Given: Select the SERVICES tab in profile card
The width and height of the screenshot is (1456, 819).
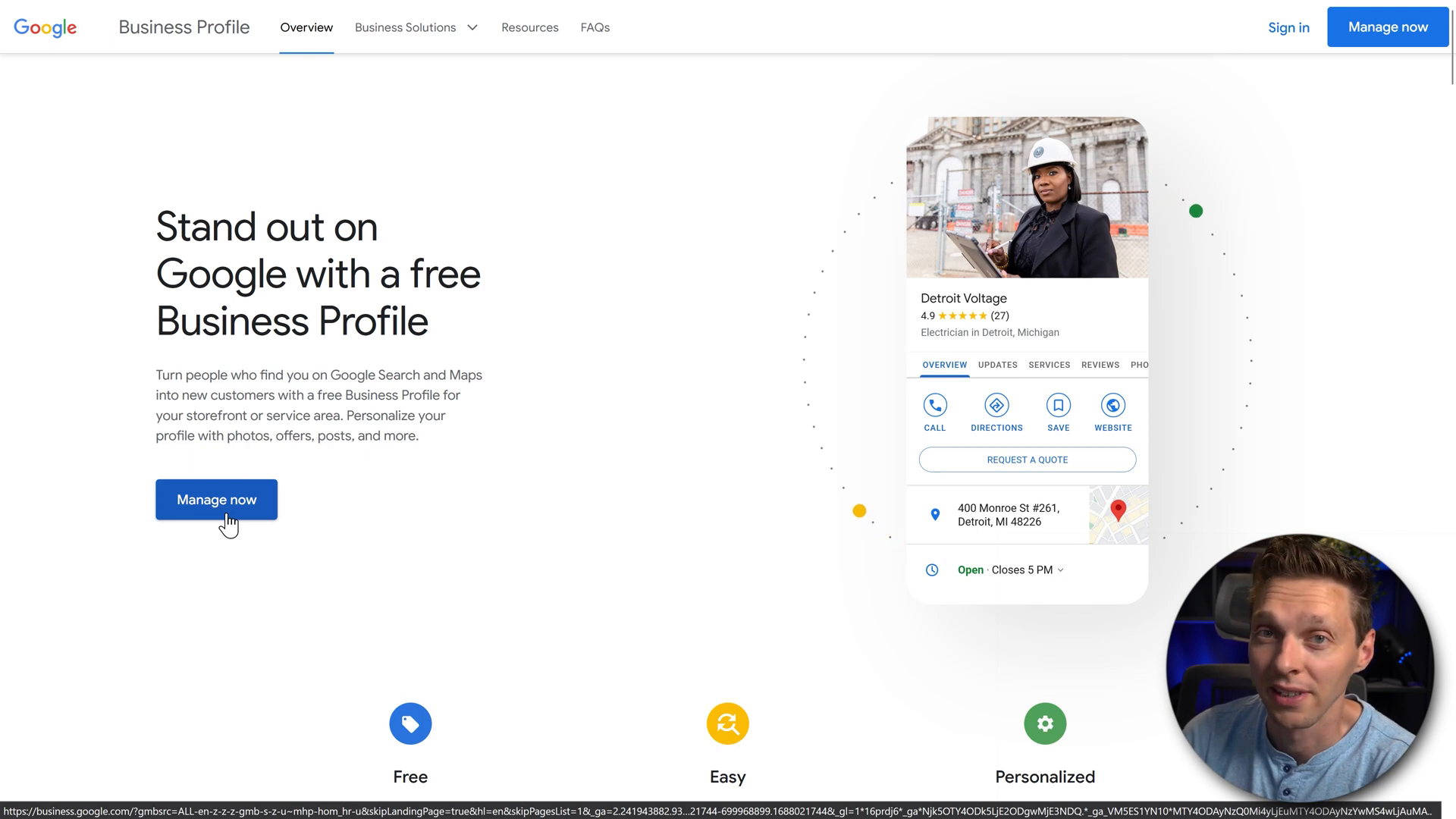Looking at the screenshot, I should click(1049, 365).
